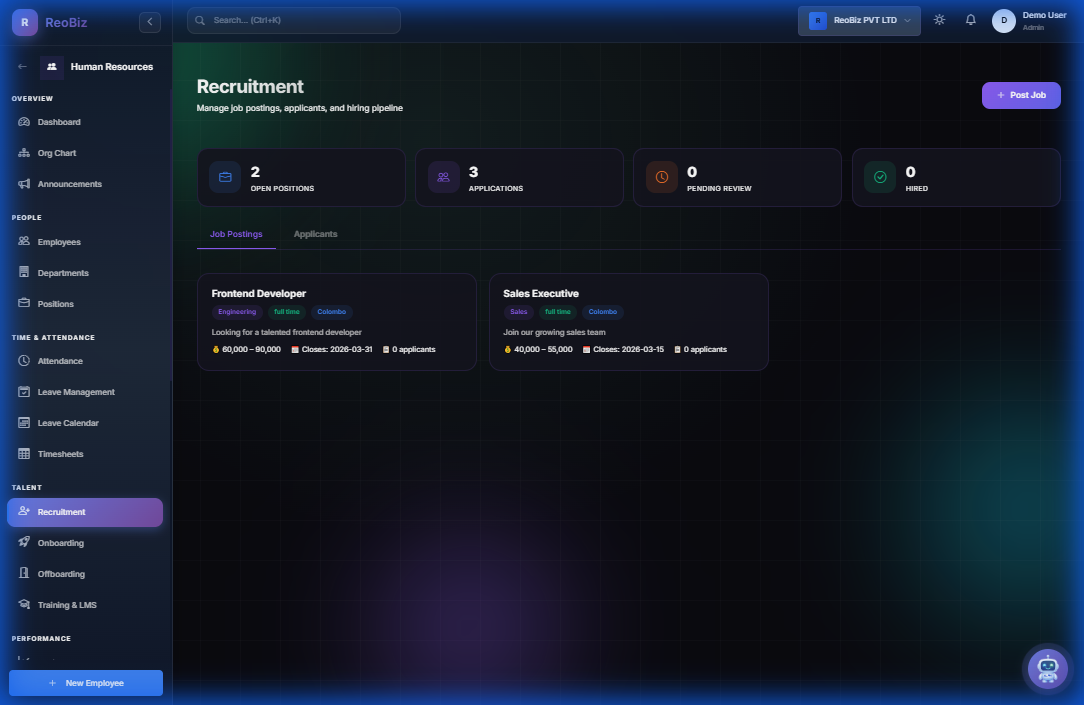Toggle light/dark theme with sun icon

point(939,20)
